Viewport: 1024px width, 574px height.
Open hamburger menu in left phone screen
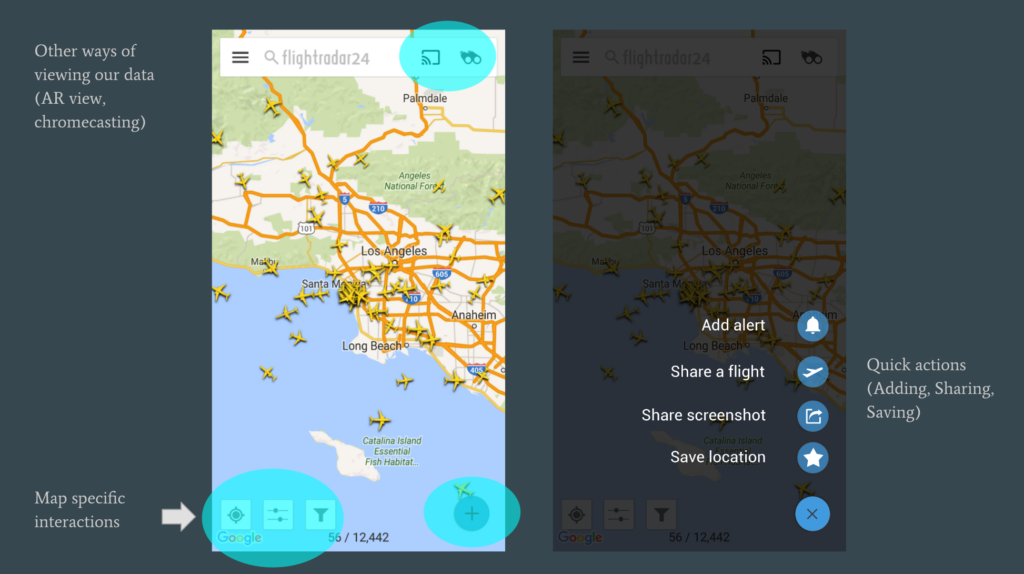click(240, 57)
